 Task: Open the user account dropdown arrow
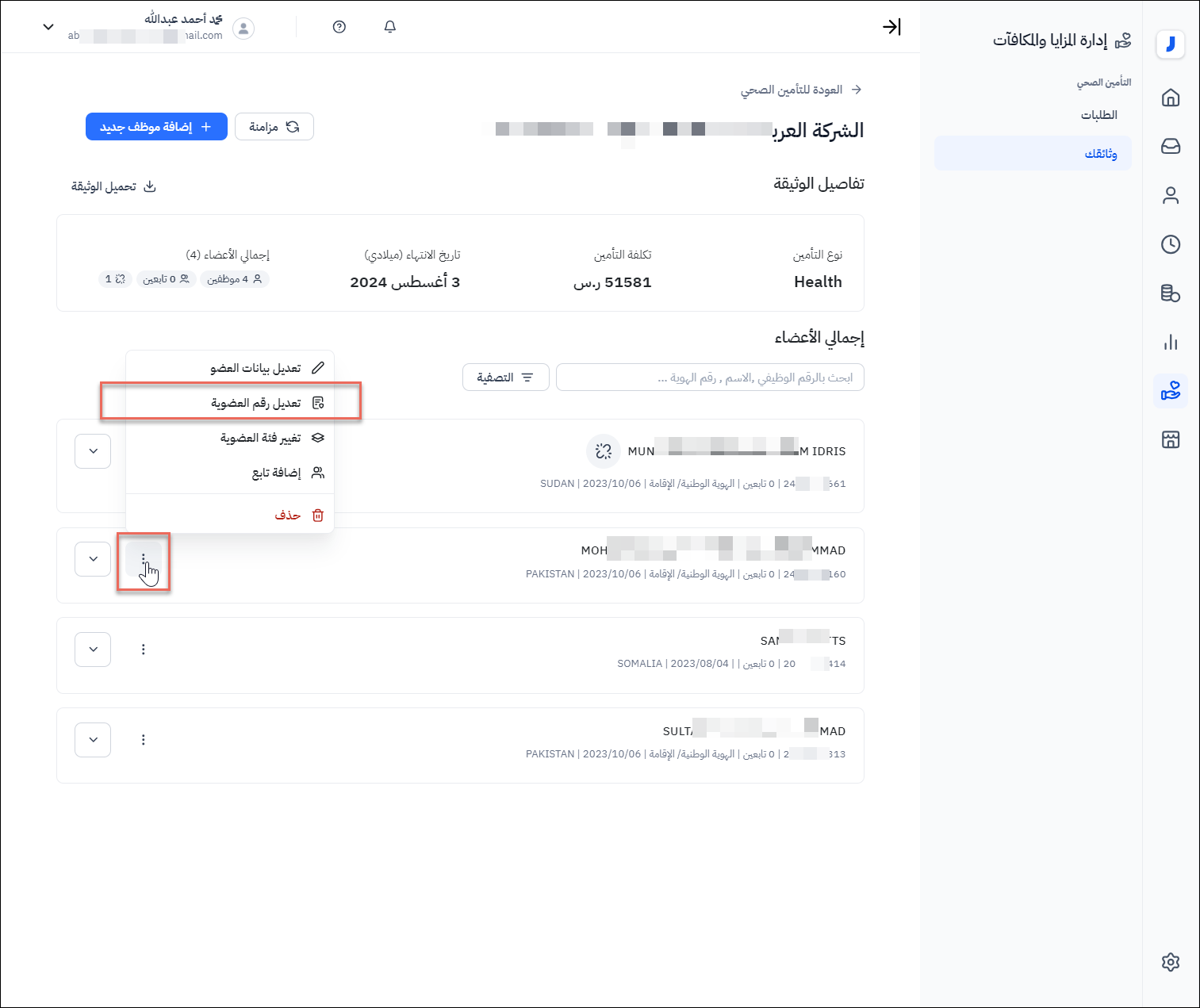pyautogui.click(x=48, y=27)
